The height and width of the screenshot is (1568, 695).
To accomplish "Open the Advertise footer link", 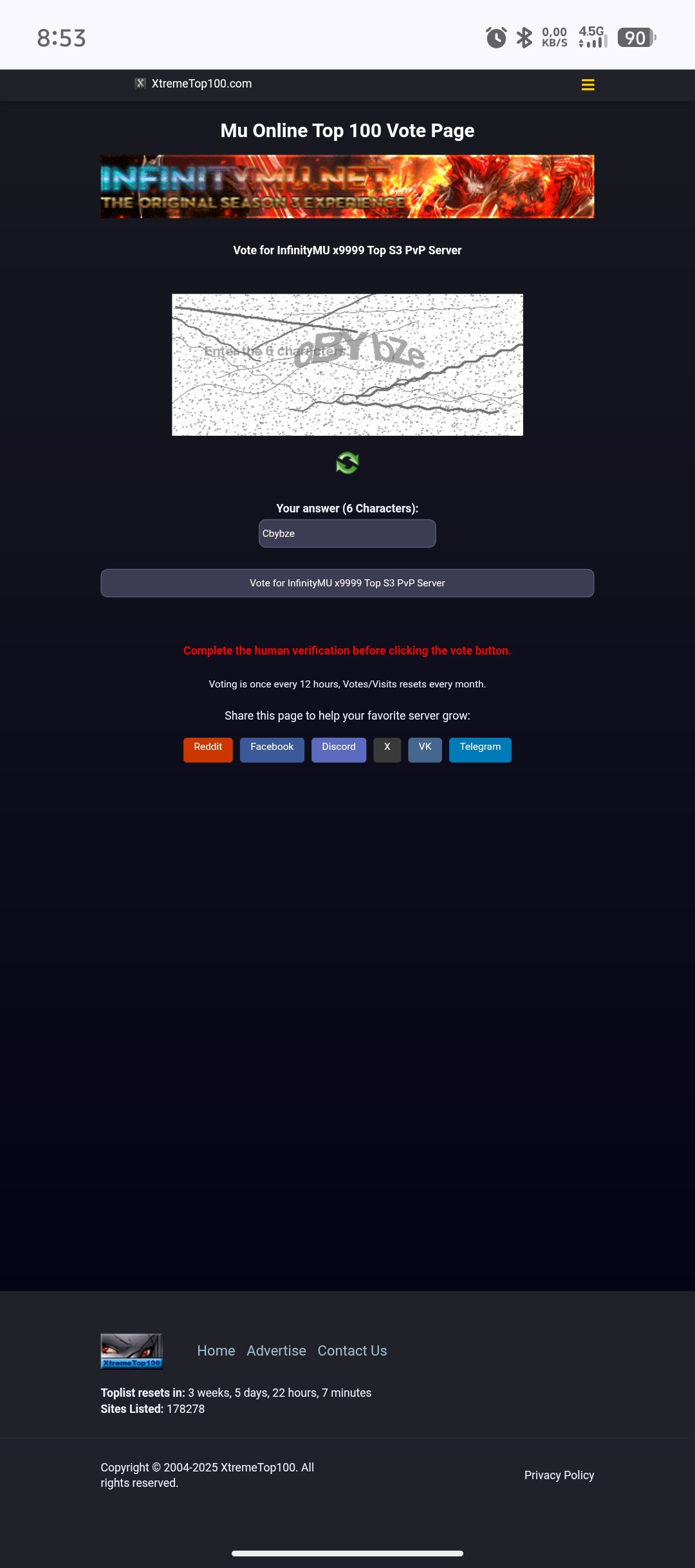I will [x=277, y=1351].
